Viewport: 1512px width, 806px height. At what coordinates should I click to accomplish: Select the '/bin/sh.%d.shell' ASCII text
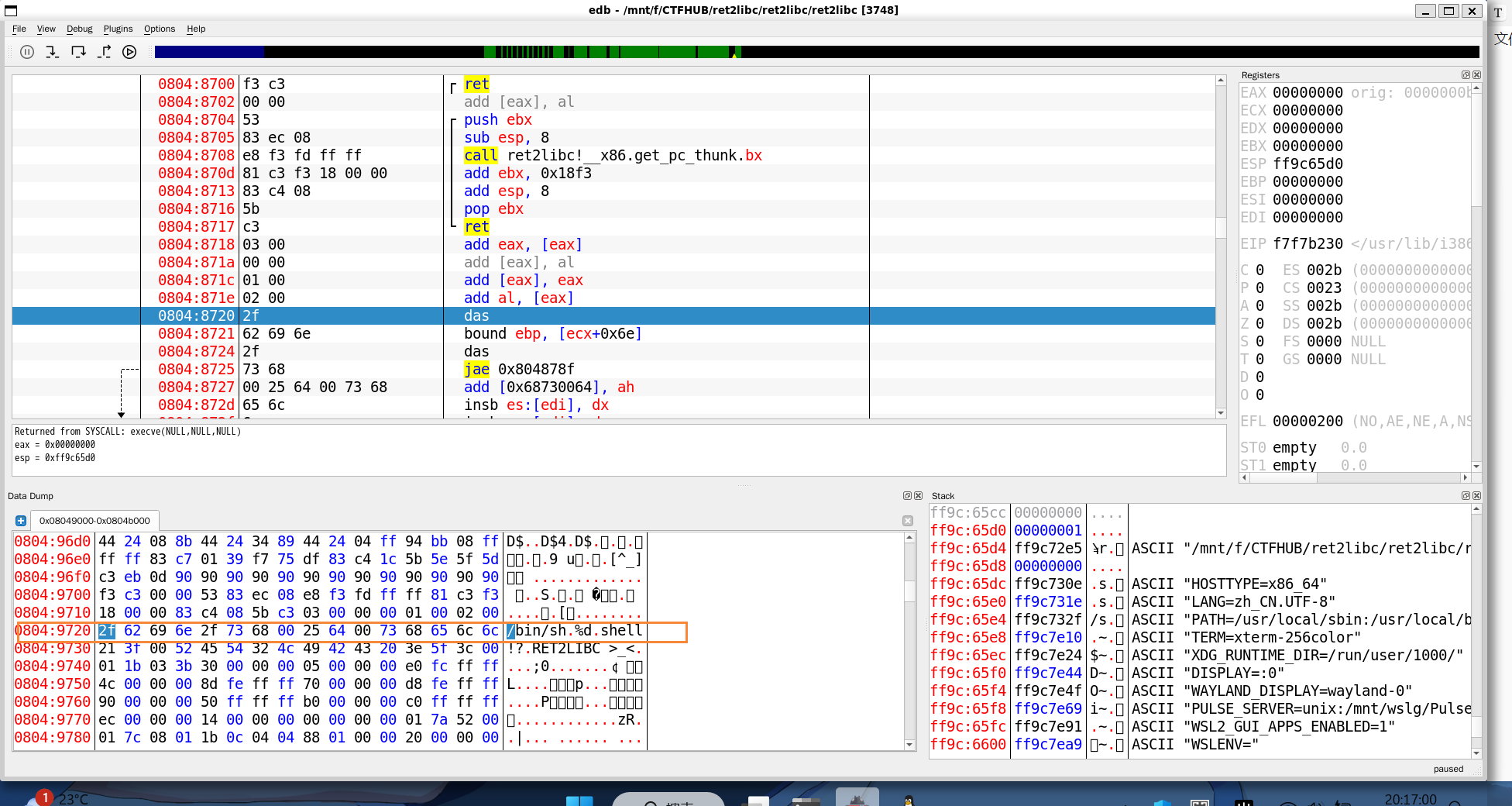click(x=575, y=630)
